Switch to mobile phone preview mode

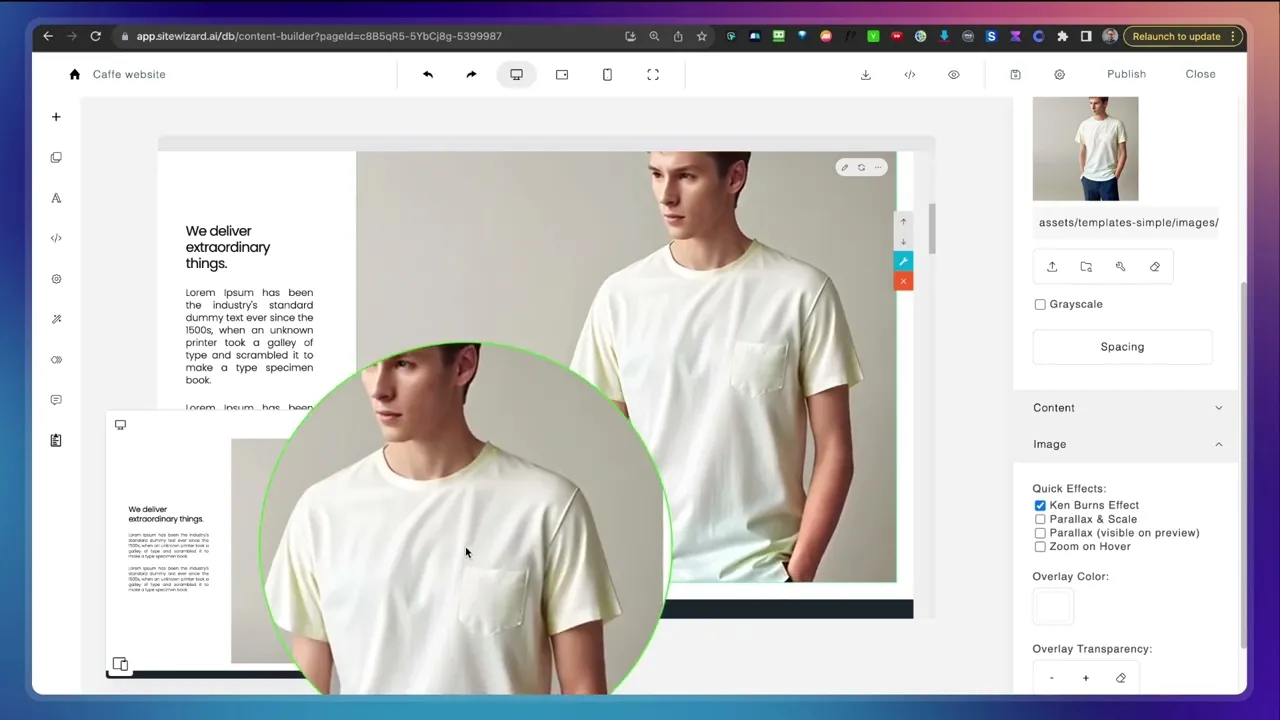tap(607, 74)
